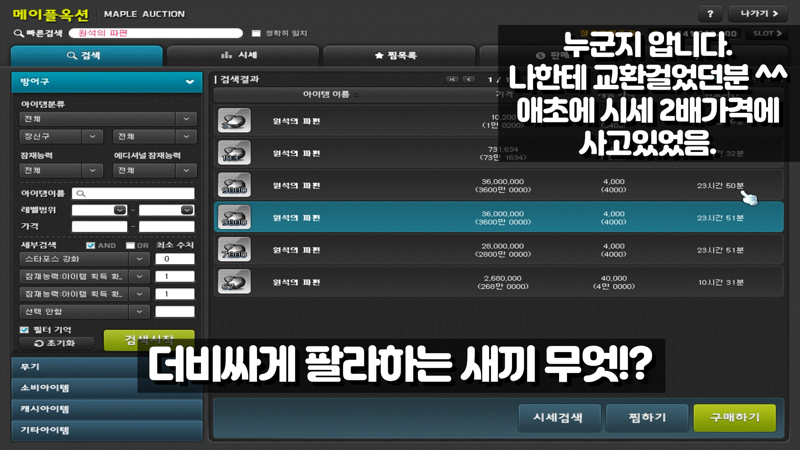The width and height of the screenshot is (800, 450).
Task: Click the quick search input field
Action: [x=156, y=33]
